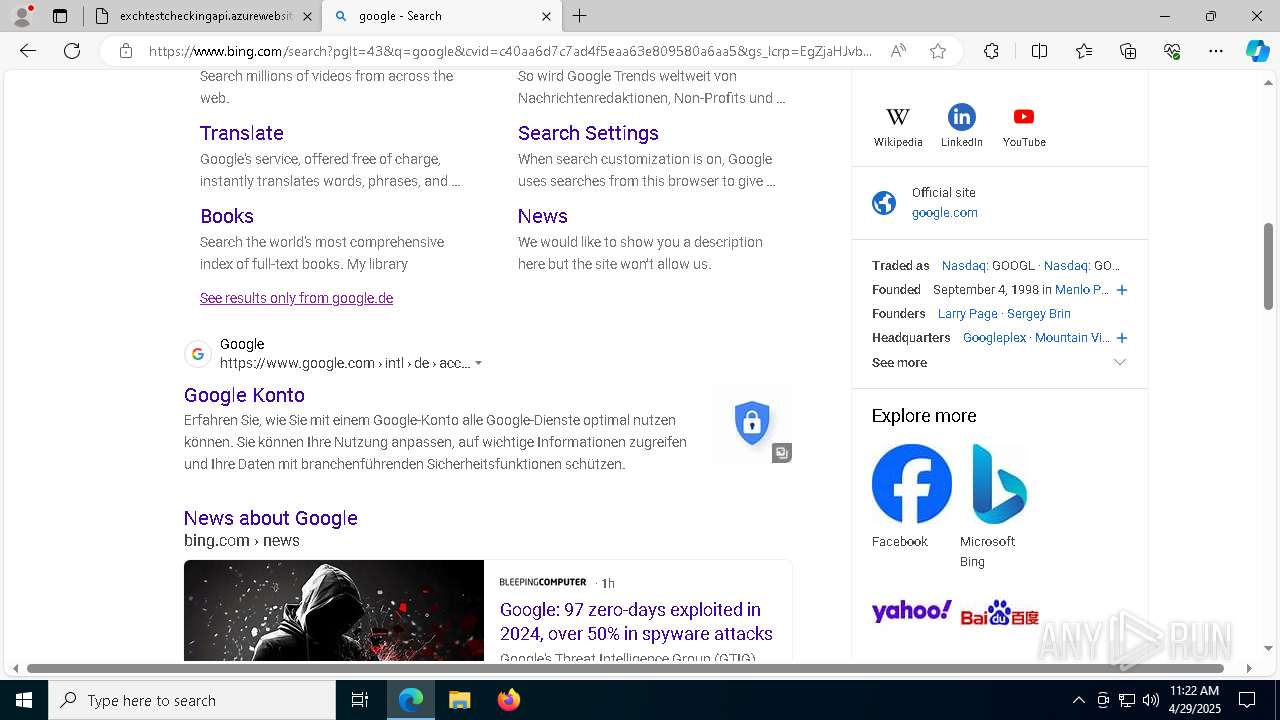Viewport: 1280px width, 720px height.
Task: Open the browser profile icon
Action: [x=22, y=16]
